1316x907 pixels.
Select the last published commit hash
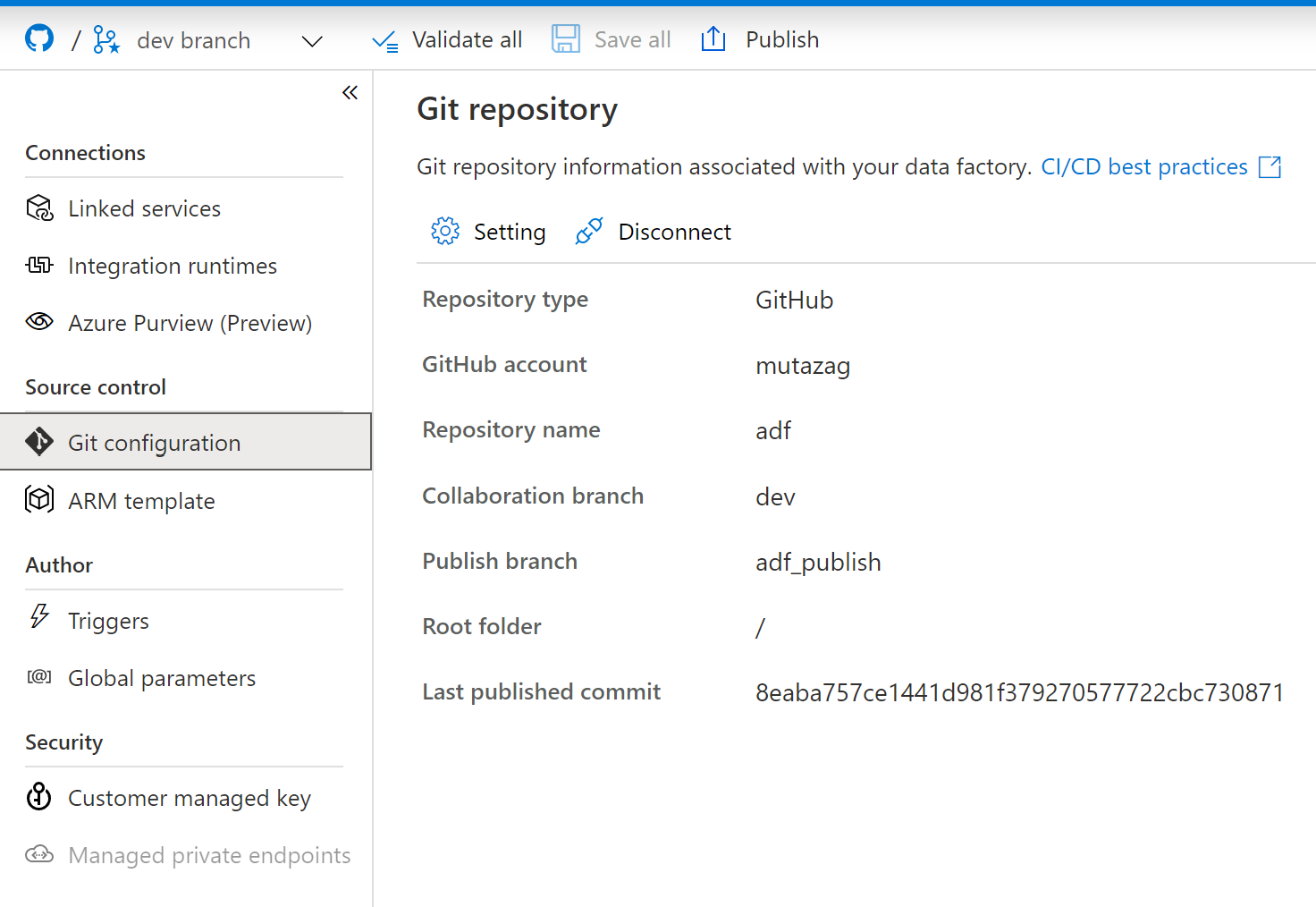[x=1020, y=692]
